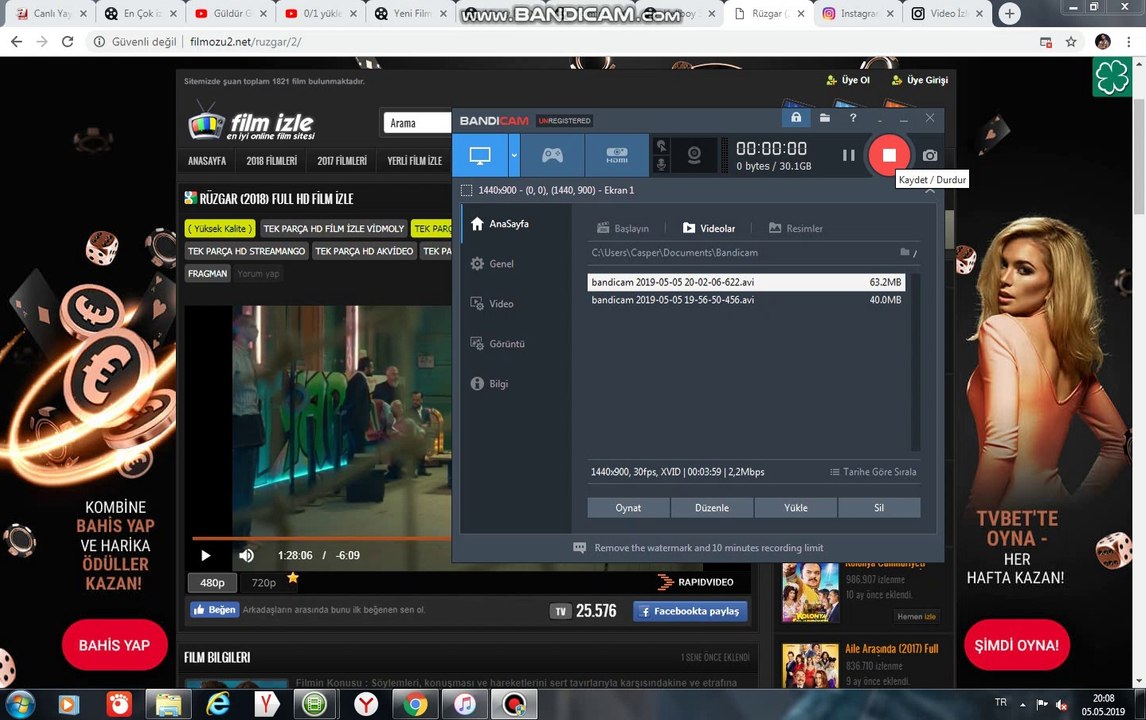Click Remove the watermark message link

pos(708,548)
